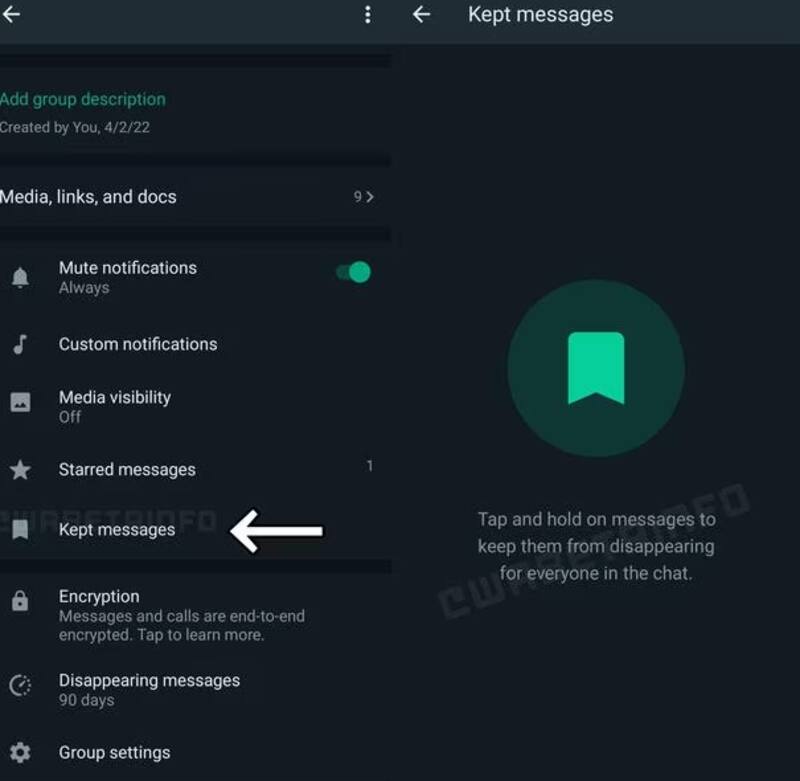Image resolution: width=800 pixels, height=781 pixels.
Task: Tap the star icon for Starred messages
Action: (x=20, y=470)
